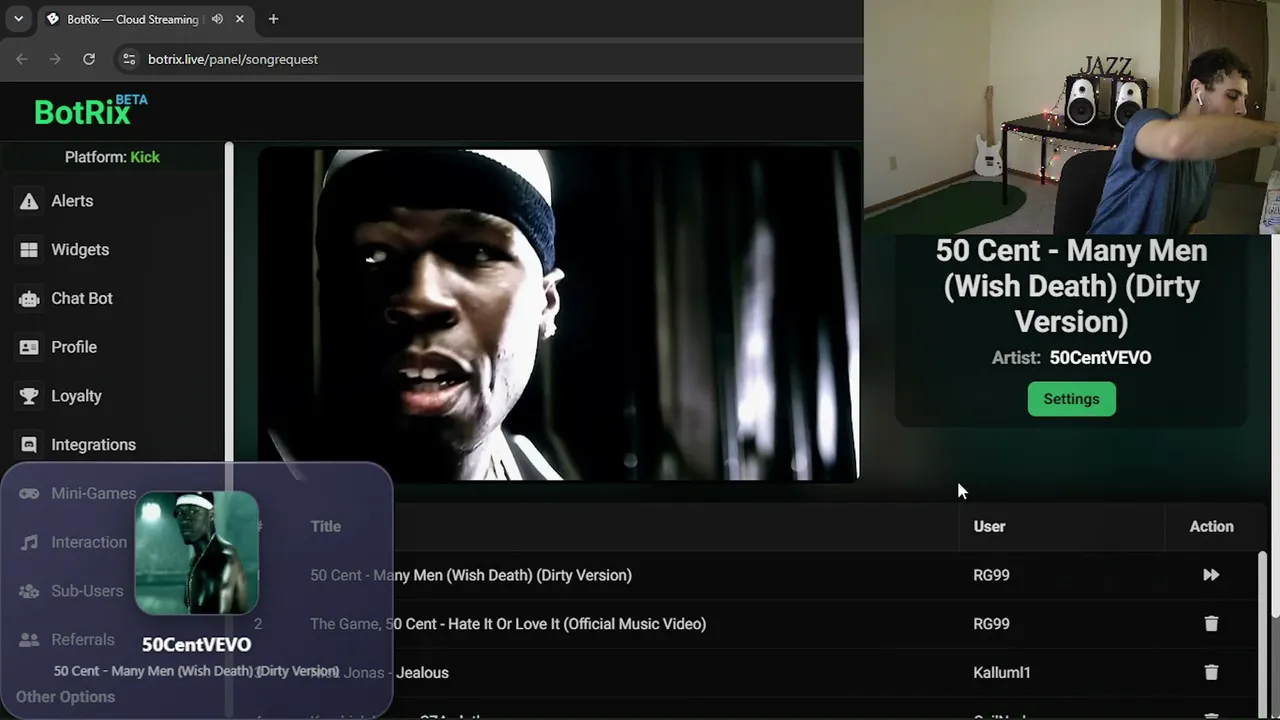The height and width of the screenshot is (720, 1280).
Task: Select the Jealous song title in queue
Action: click(379, 673)
